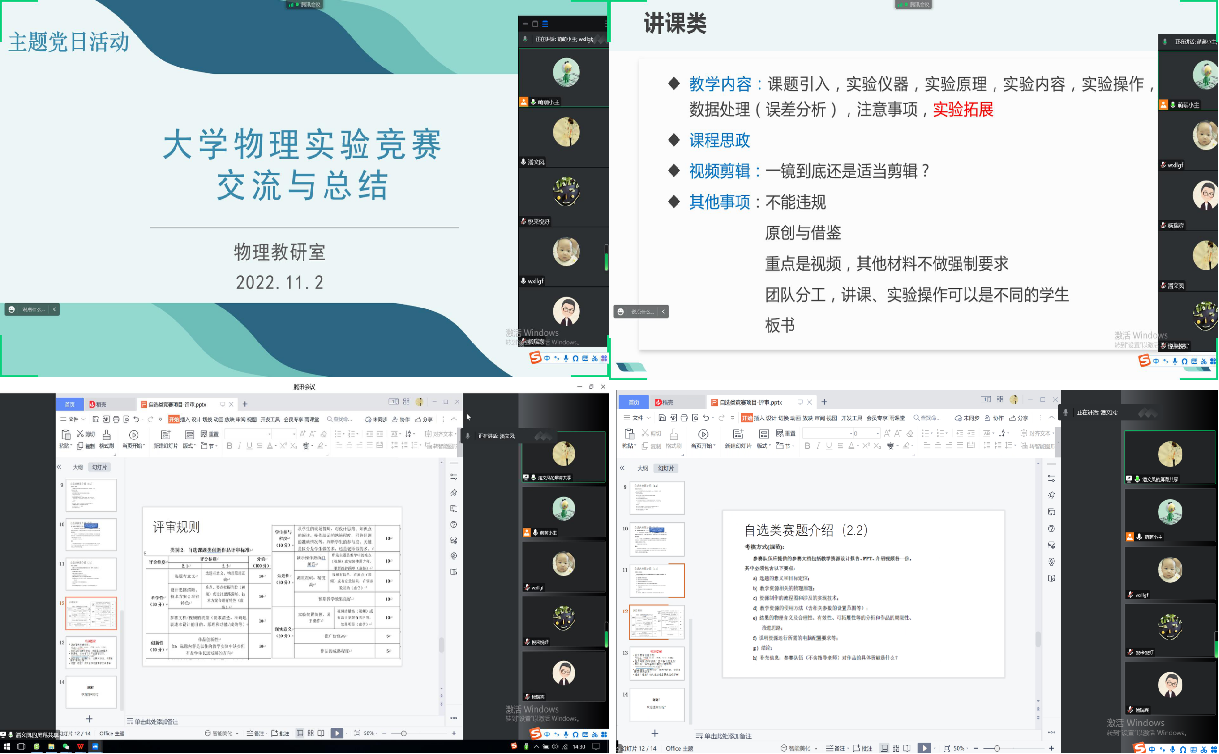This screenshot has height=754, width=1219.
Task: Toggle Underline in 自选类赛题介绍 window
Action: click(x=830, y=445)
